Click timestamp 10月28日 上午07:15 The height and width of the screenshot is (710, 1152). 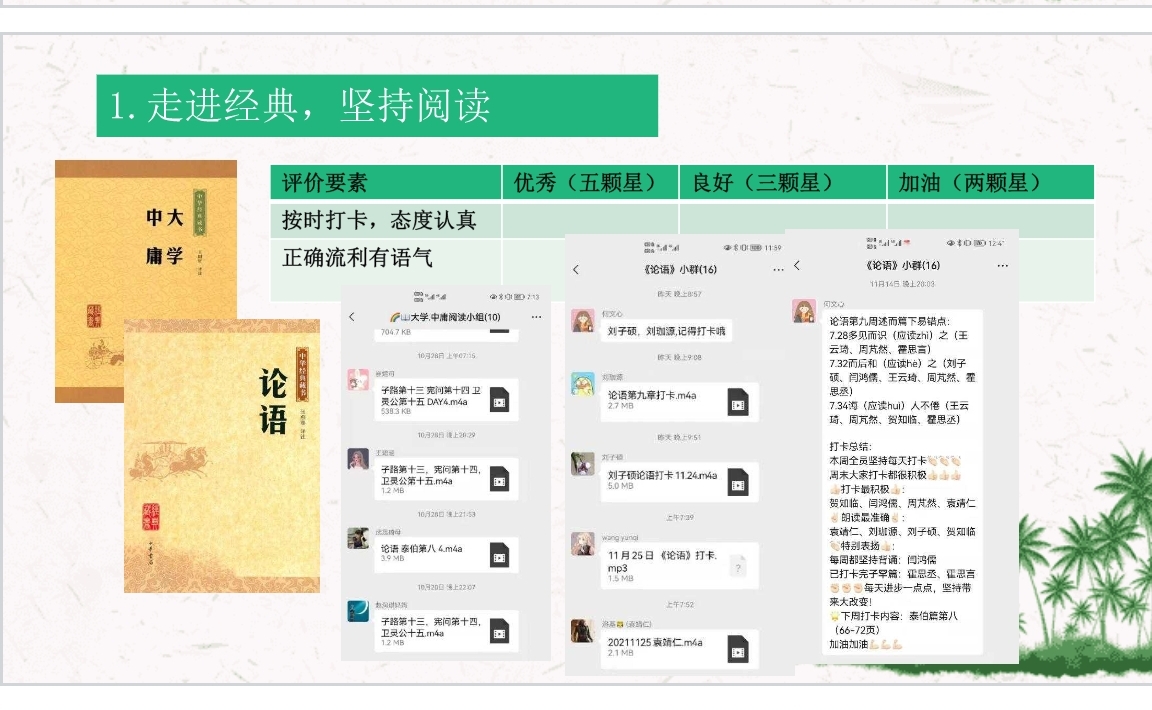pyautogui.click(x=447, y=356)
